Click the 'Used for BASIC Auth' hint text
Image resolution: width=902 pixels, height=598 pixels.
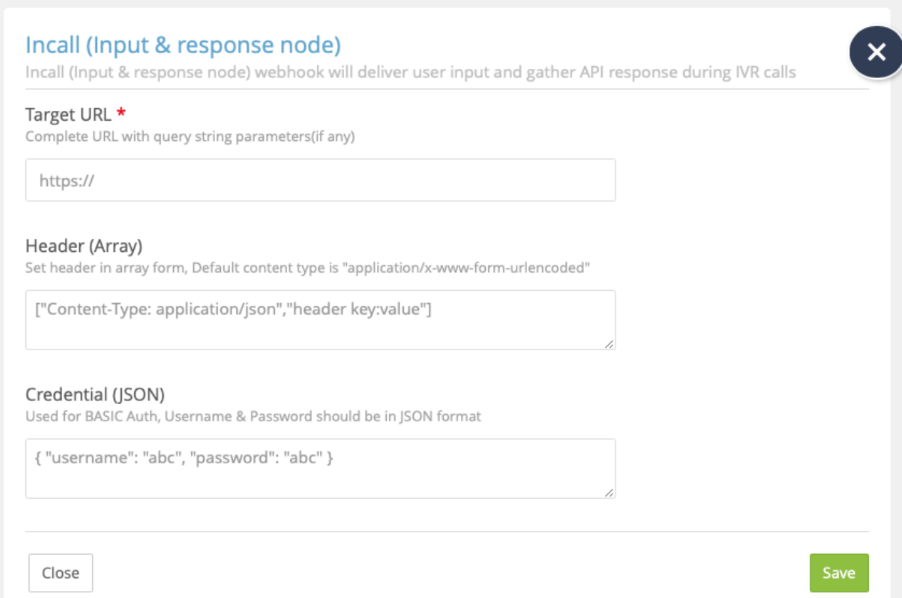click(x=253, y=416)
